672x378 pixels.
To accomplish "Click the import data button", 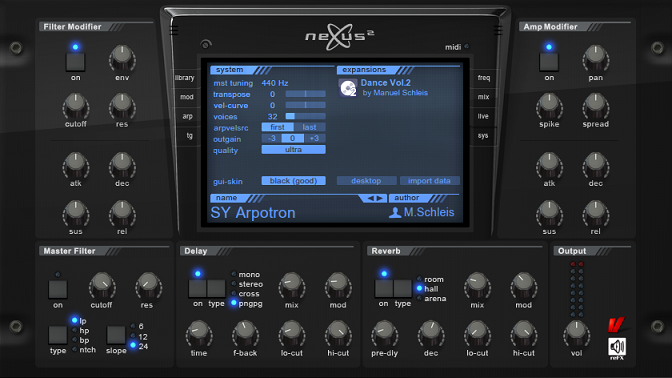I will 429,181.
